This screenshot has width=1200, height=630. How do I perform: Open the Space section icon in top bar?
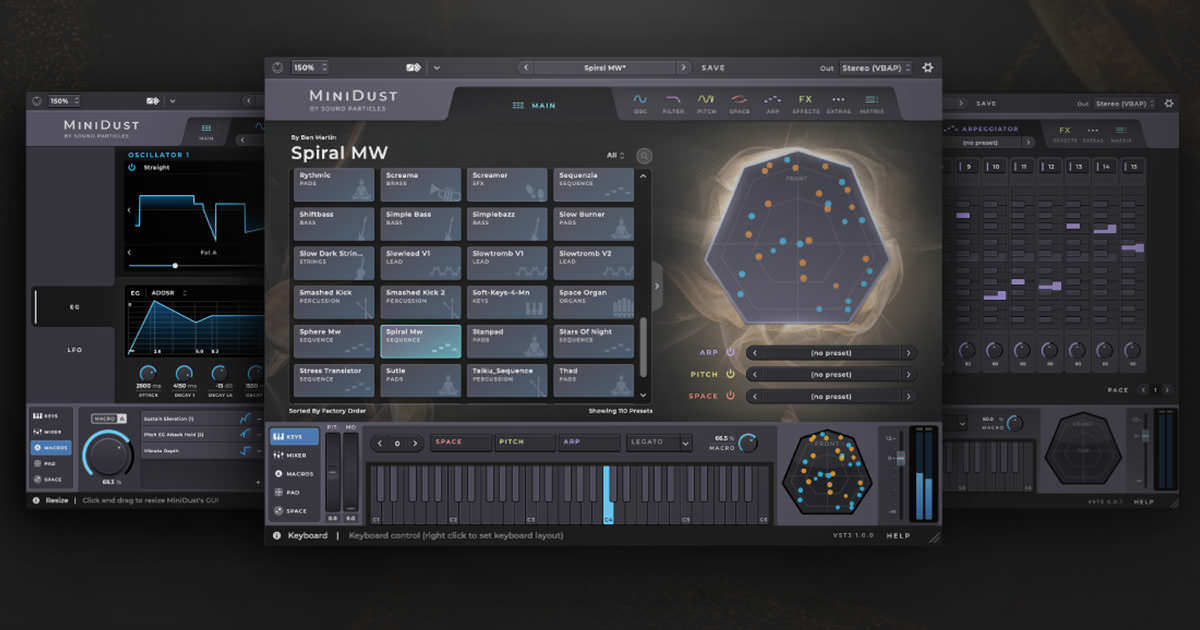pyautogui.click(x=739, y=103)
